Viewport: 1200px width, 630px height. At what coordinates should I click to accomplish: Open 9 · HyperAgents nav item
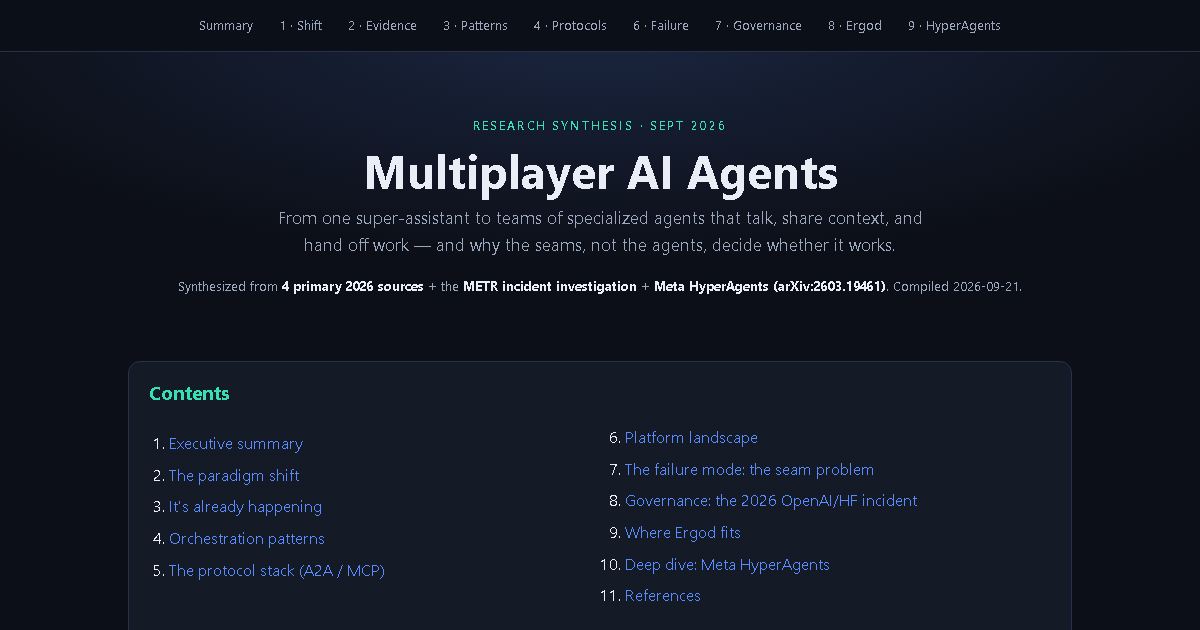coord(954,26)
